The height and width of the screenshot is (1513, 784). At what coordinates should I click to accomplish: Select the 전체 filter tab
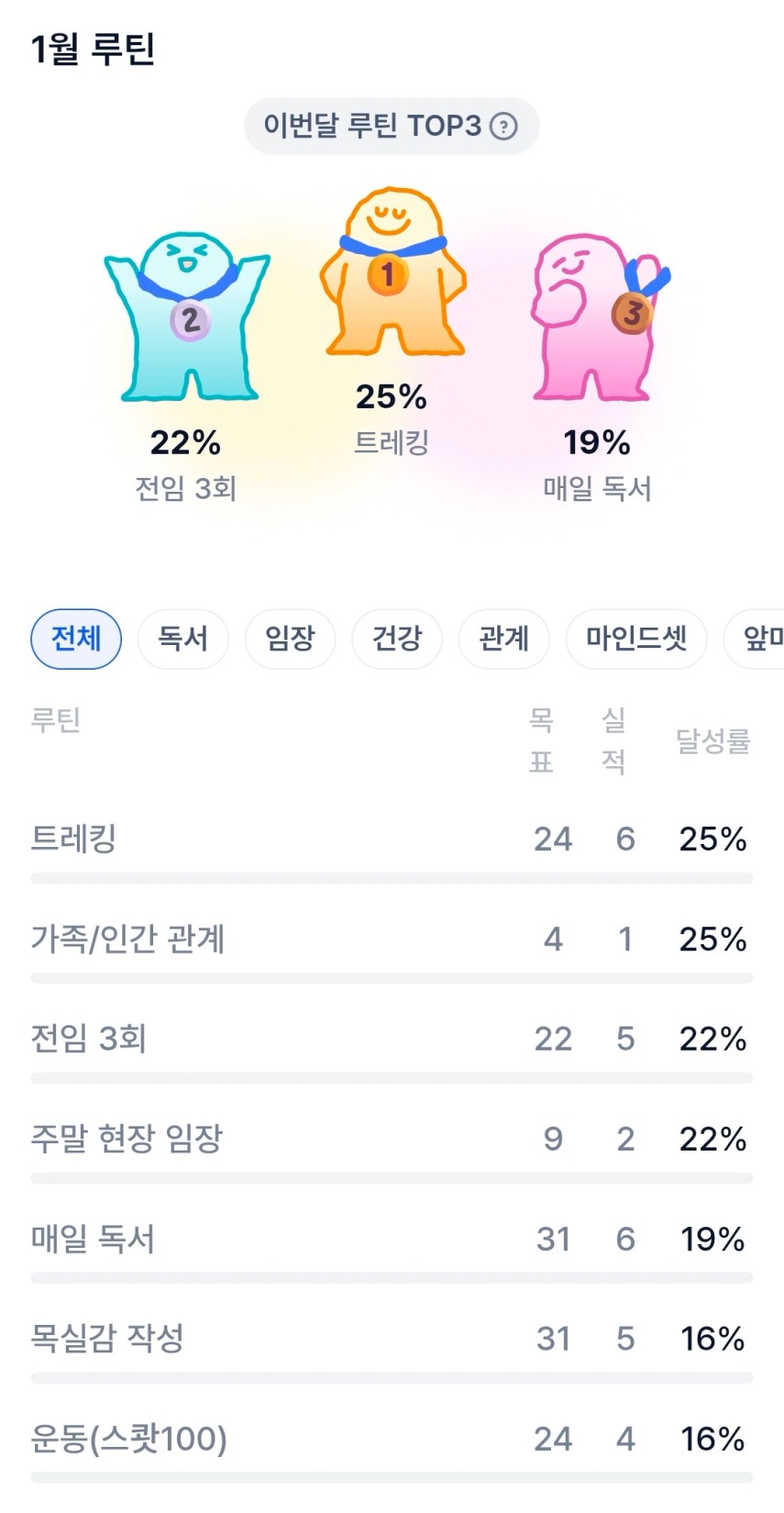(76, 639)
